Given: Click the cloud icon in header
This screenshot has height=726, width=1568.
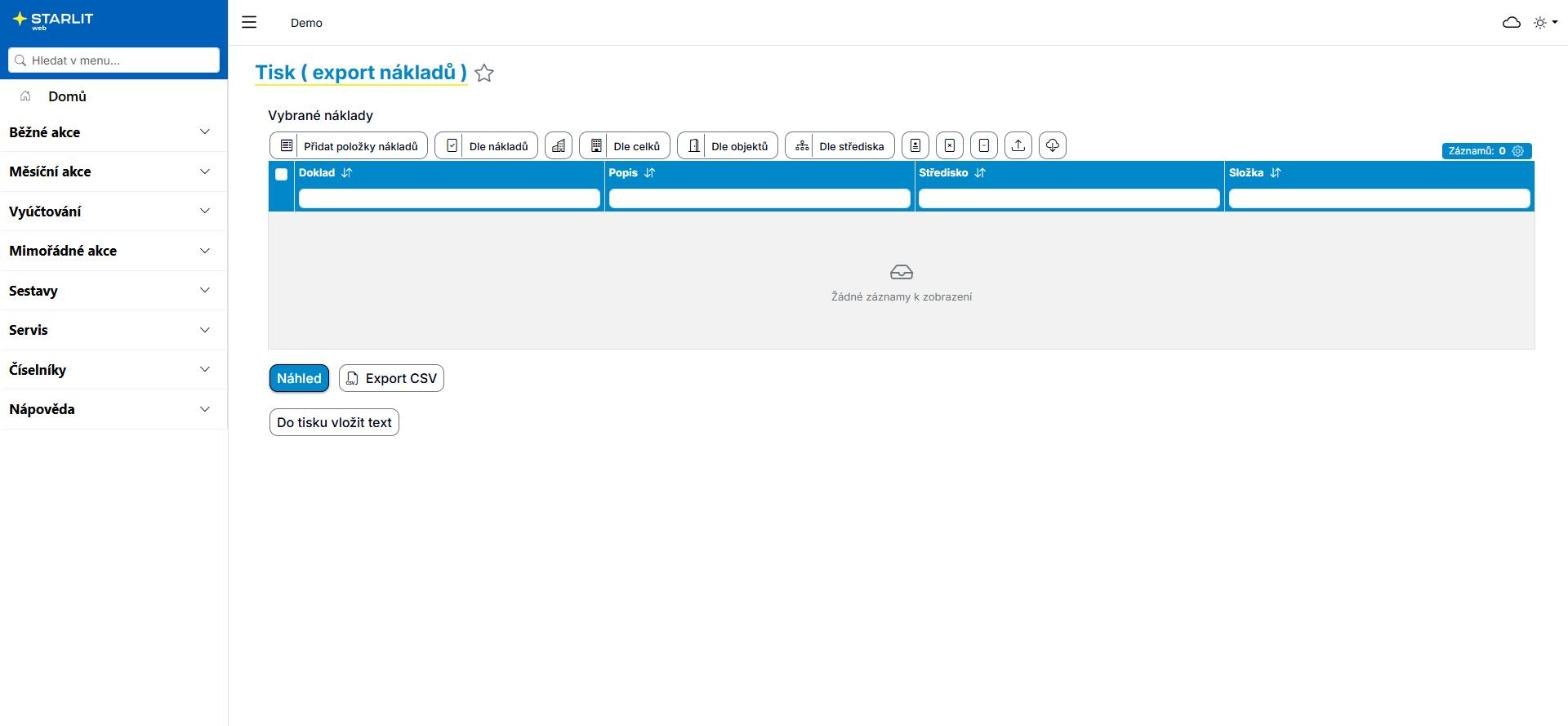Looking at the screenshot, I should (1511, 22).
